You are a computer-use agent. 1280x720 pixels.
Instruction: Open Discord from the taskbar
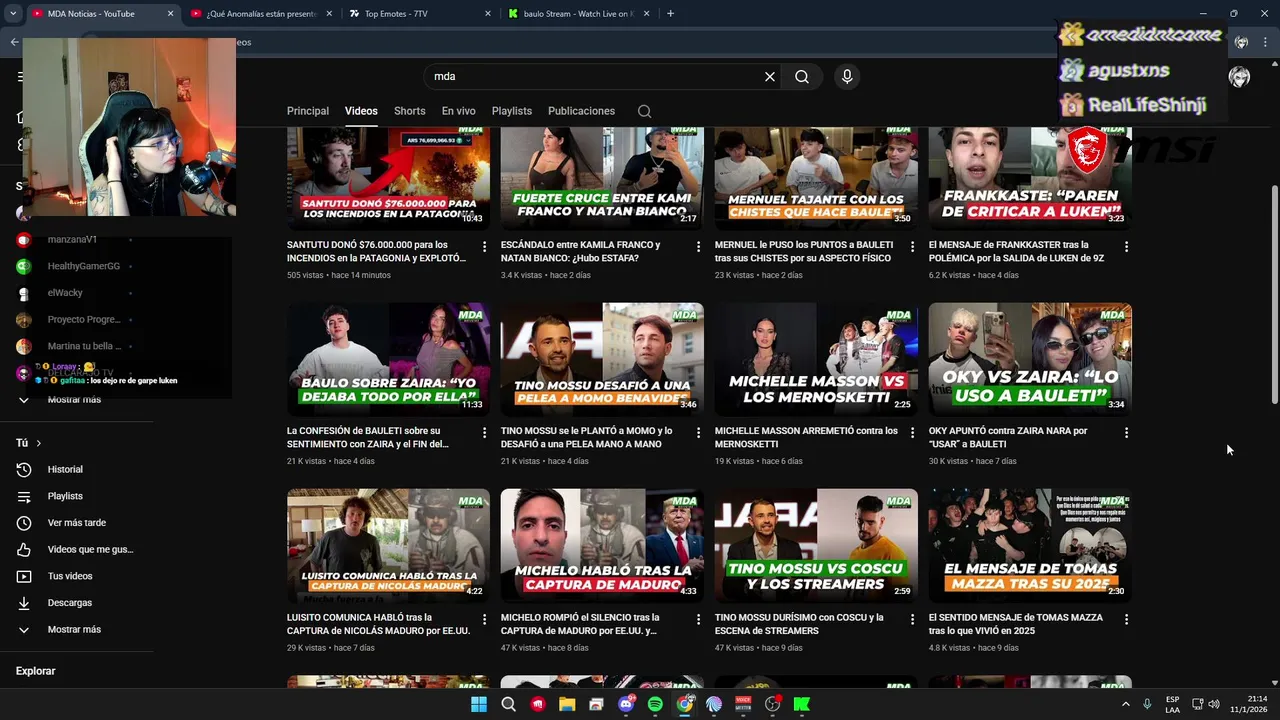[x=626, y=704]
